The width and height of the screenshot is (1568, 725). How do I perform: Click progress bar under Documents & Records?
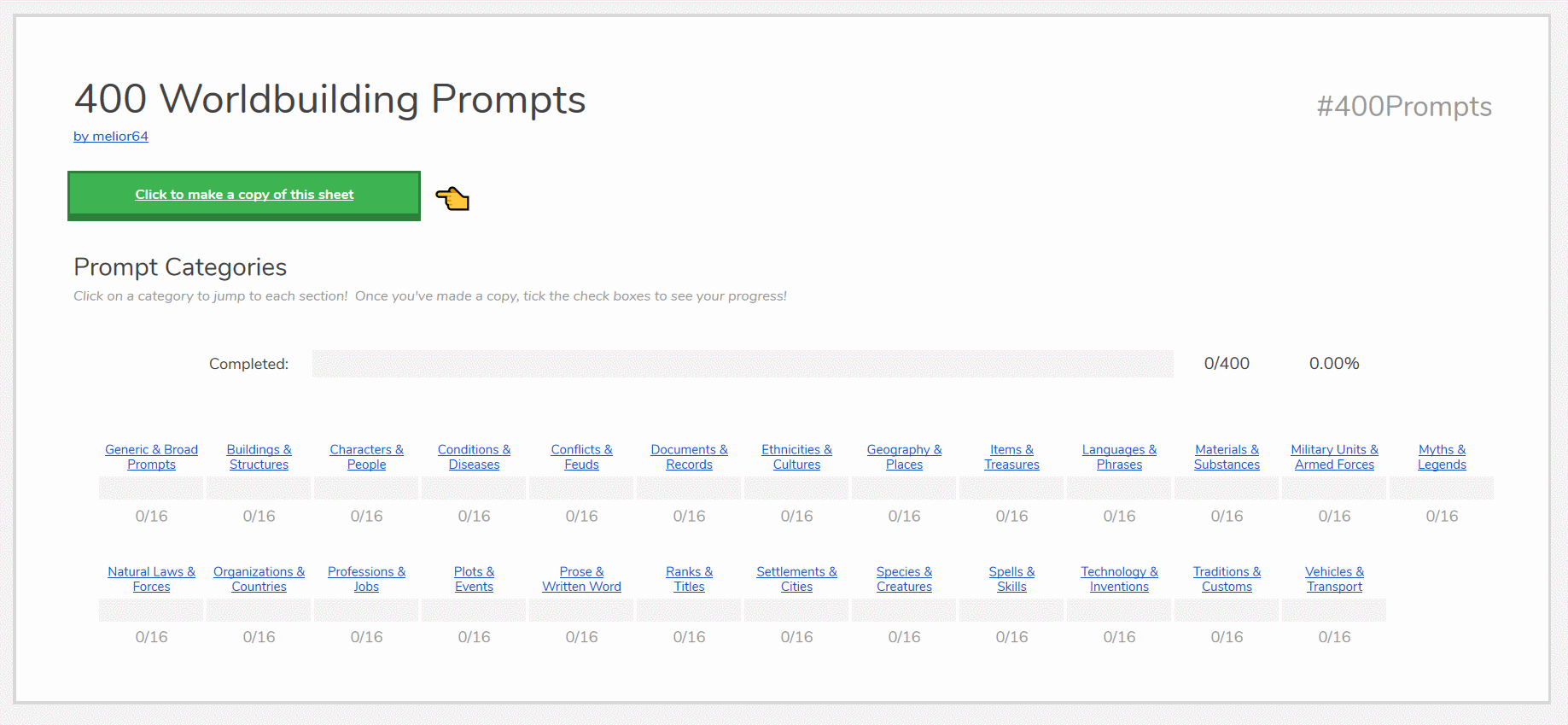pyautogui.click(x=689, y=488)
